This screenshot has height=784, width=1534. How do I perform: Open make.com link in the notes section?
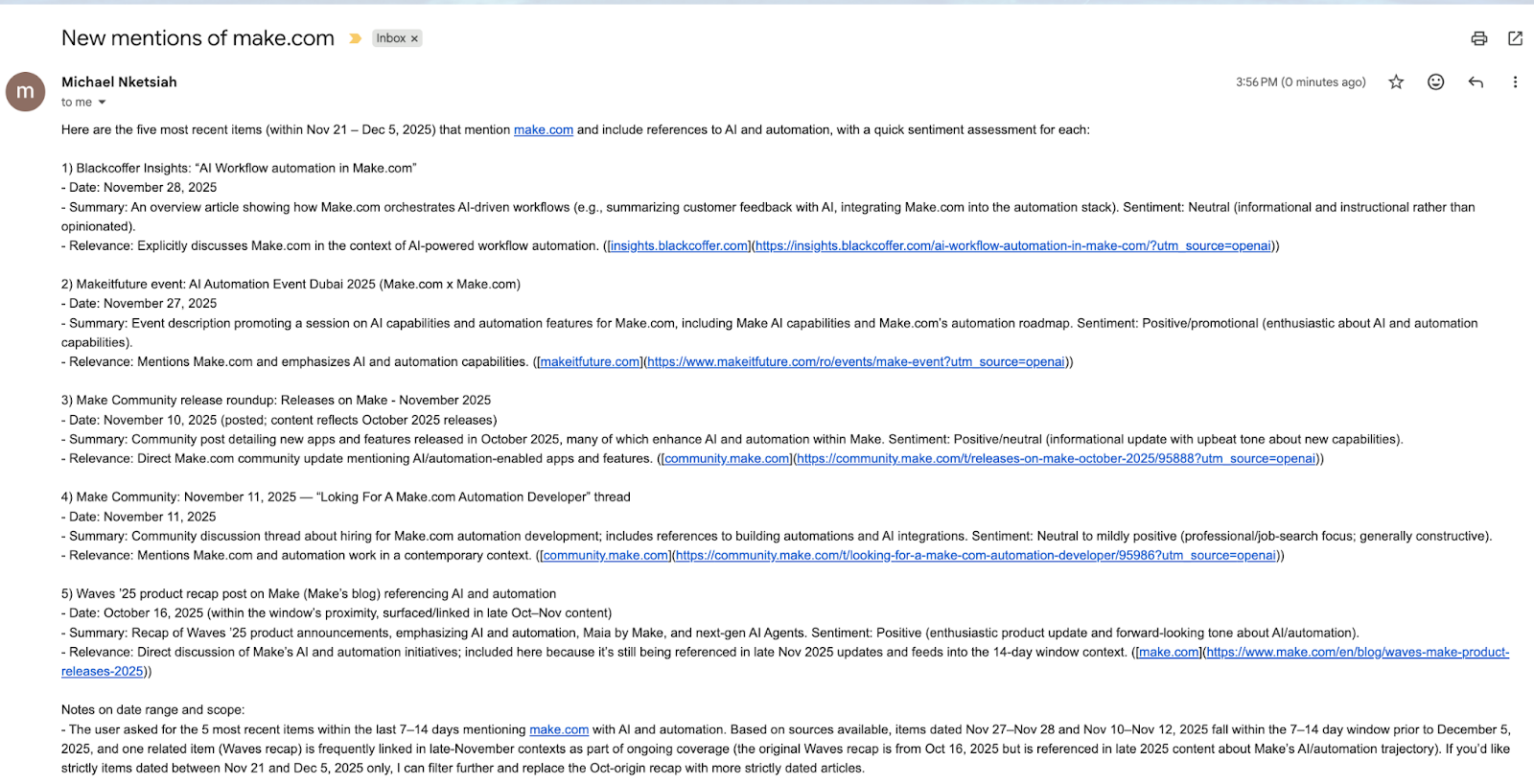559,730
